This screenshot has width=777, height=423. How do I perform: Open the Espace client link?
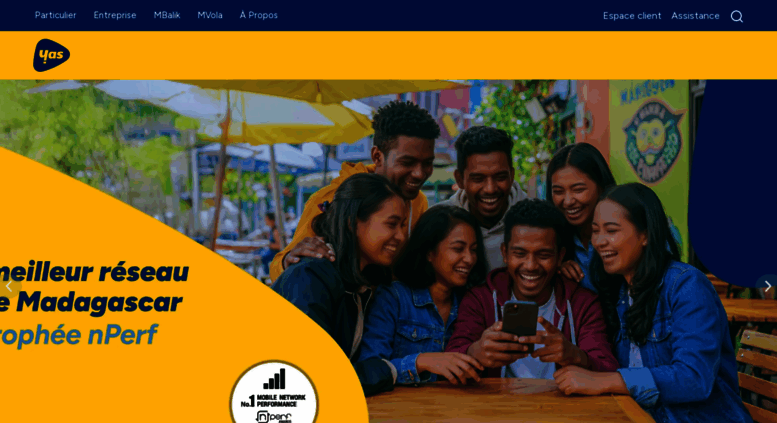tap(632, 16)
